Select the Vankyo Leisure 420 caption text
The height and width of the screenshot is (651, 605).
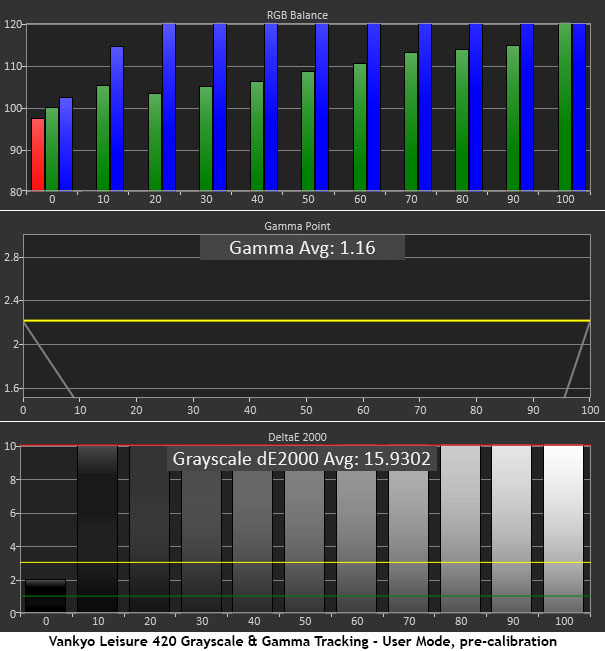tap(302, 640)
